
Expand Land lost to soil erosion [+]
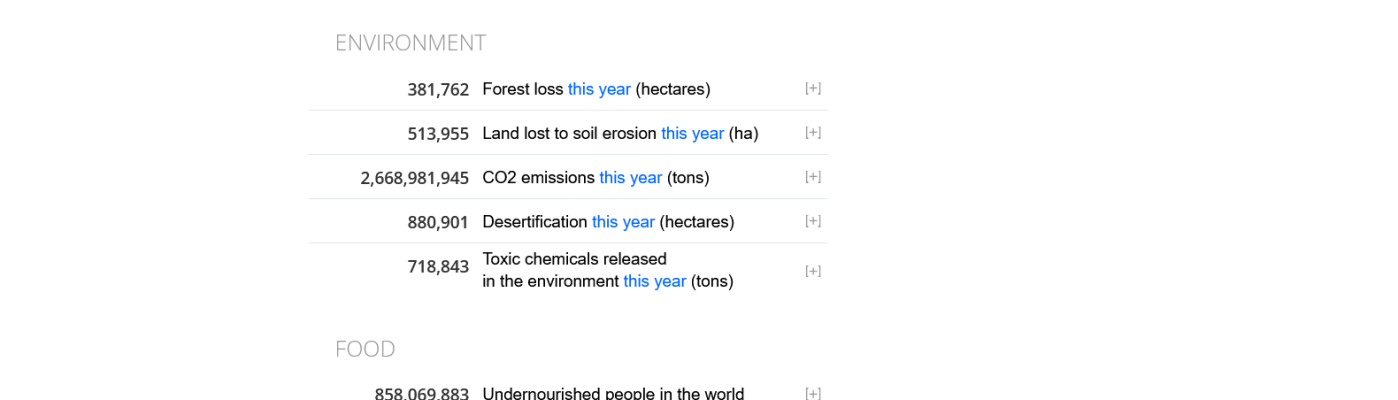(813, 133)
